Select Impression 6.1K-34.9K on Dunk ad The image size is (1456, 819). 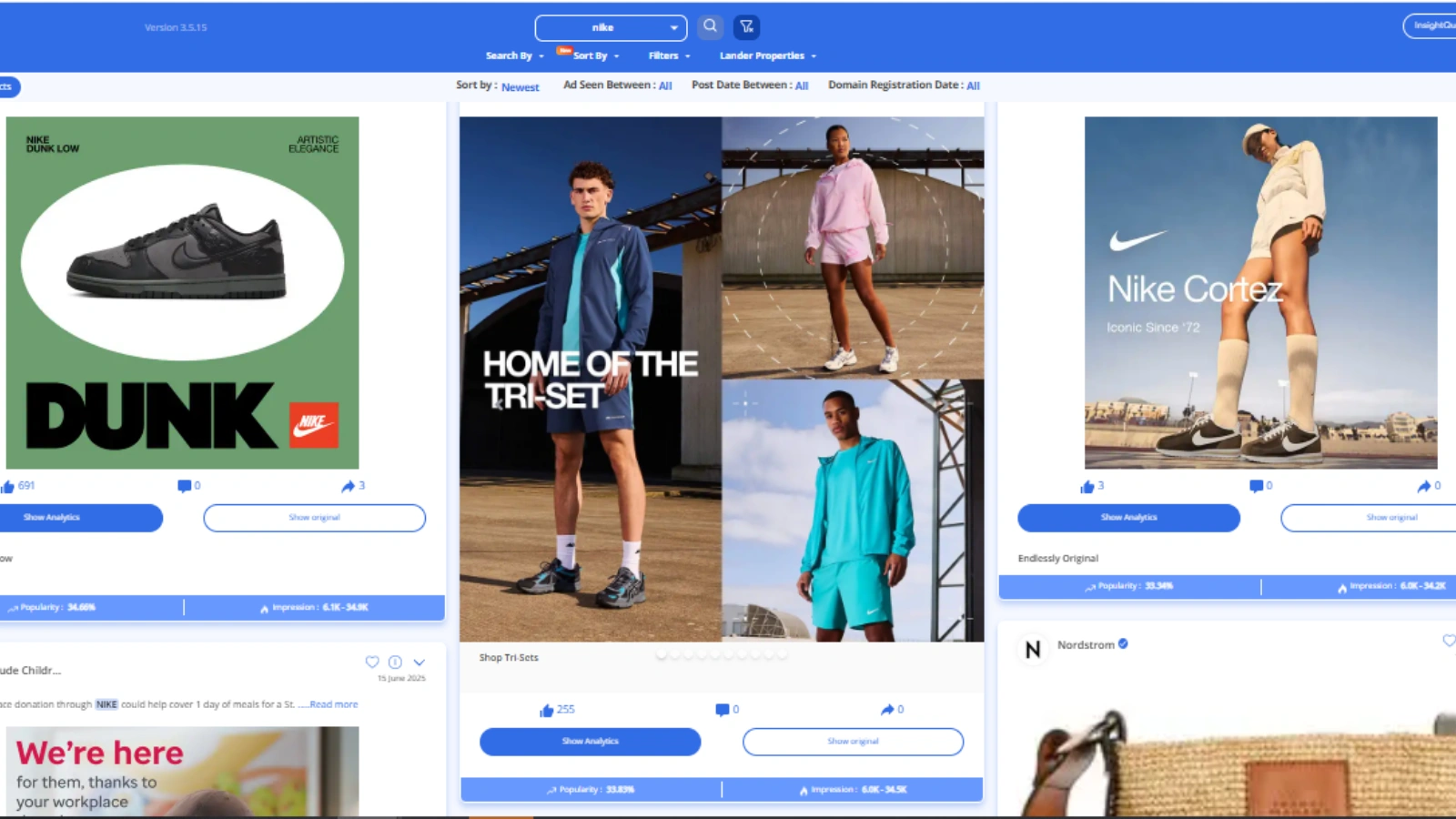[x=314, y=607]
